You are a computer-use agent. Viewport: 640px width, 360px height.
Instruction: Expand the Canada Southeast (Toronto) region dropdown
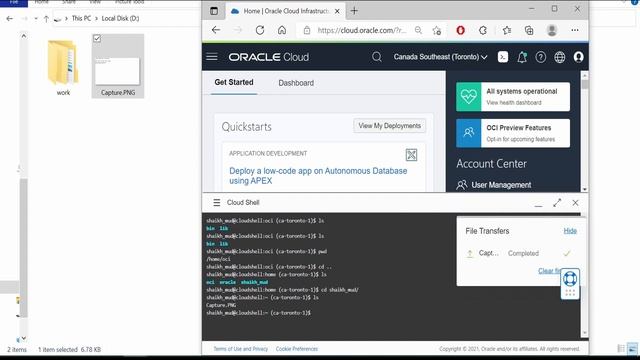click(x=440, y=57)
